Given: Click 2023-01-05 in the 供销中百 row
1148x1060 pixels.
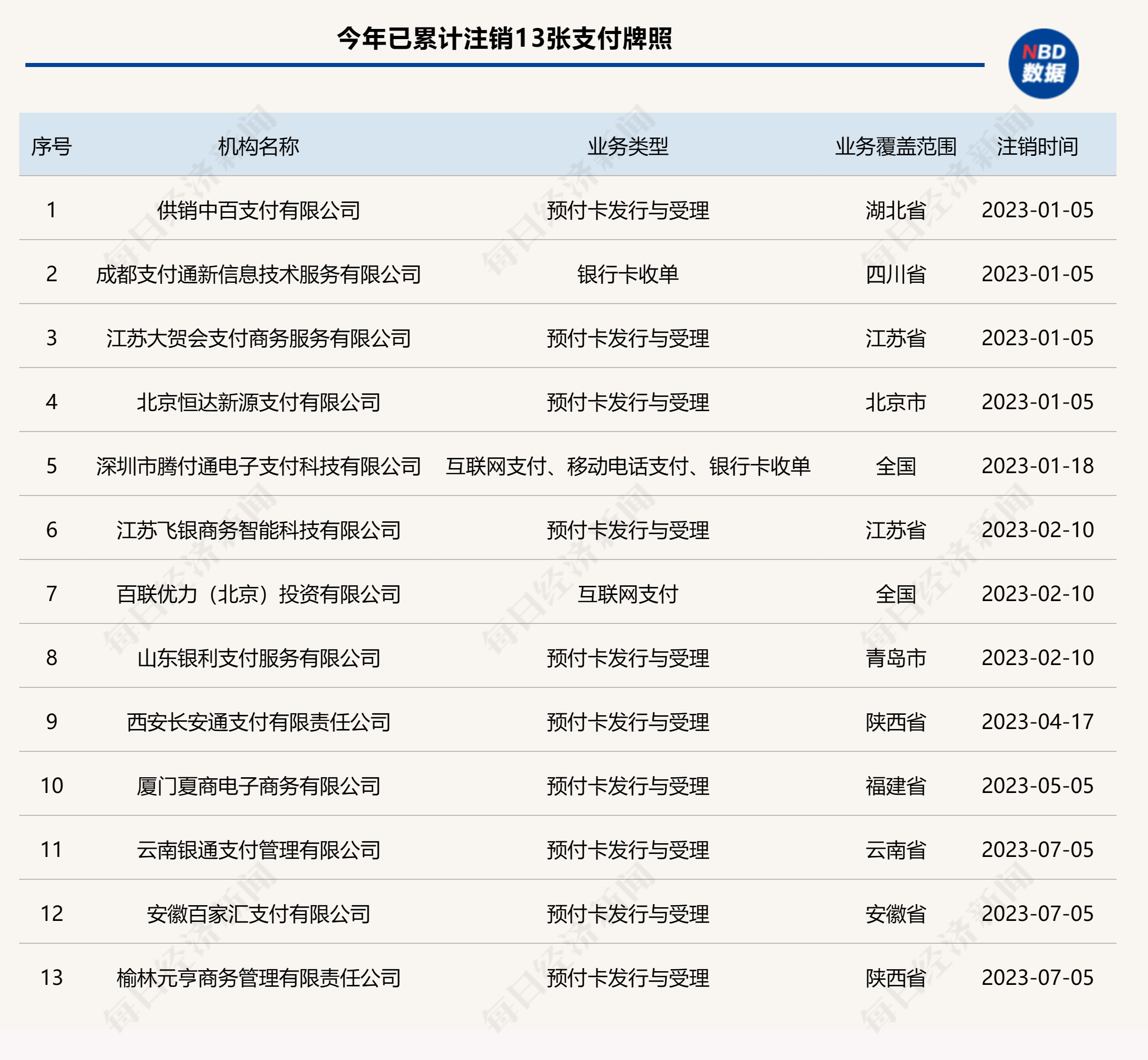Looking at the screenshot, I should 1037,210.
